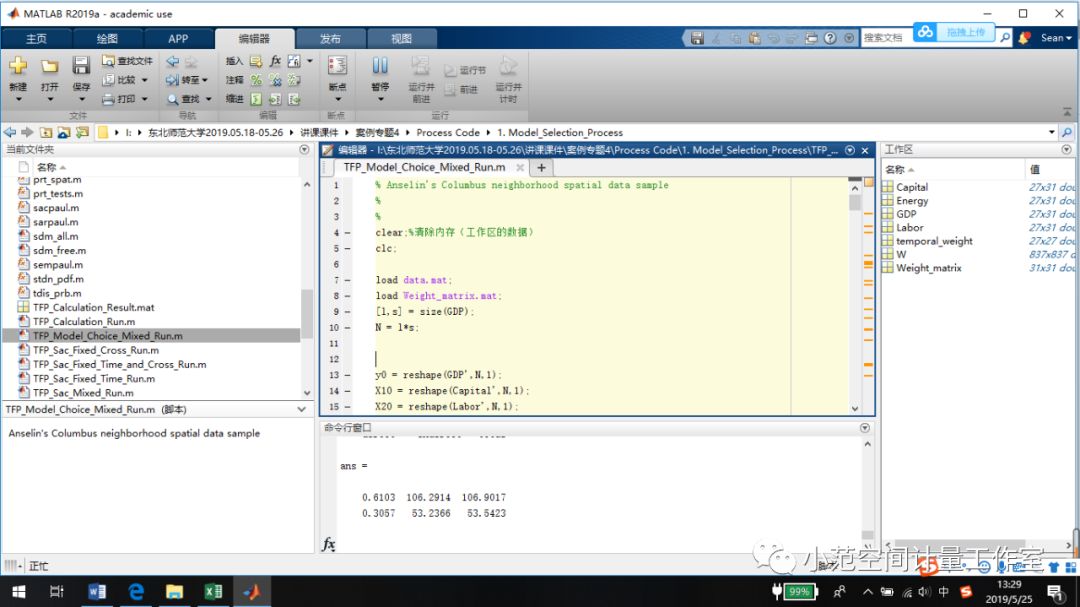
Task: Insert function using the fx icon
Action: point(276,61)
